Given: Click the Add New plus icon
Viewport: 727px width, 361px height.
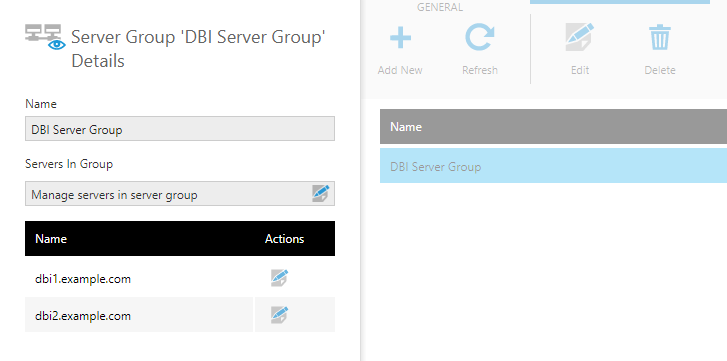Looking at the screenshot, I should coord(400,38).
